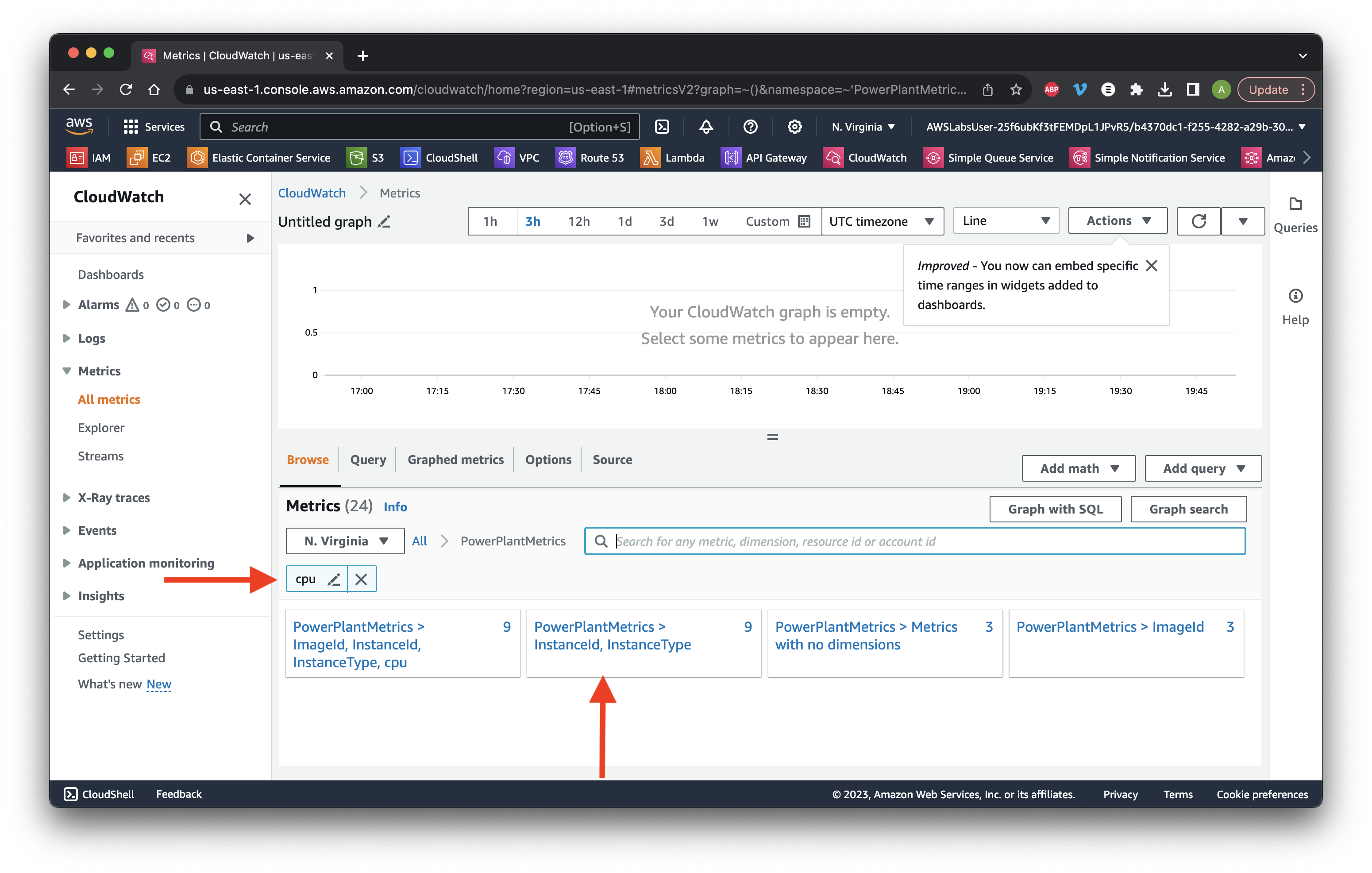
Task: Open the Simple Queue Service shortcut
Action: [x=988, y=158]
